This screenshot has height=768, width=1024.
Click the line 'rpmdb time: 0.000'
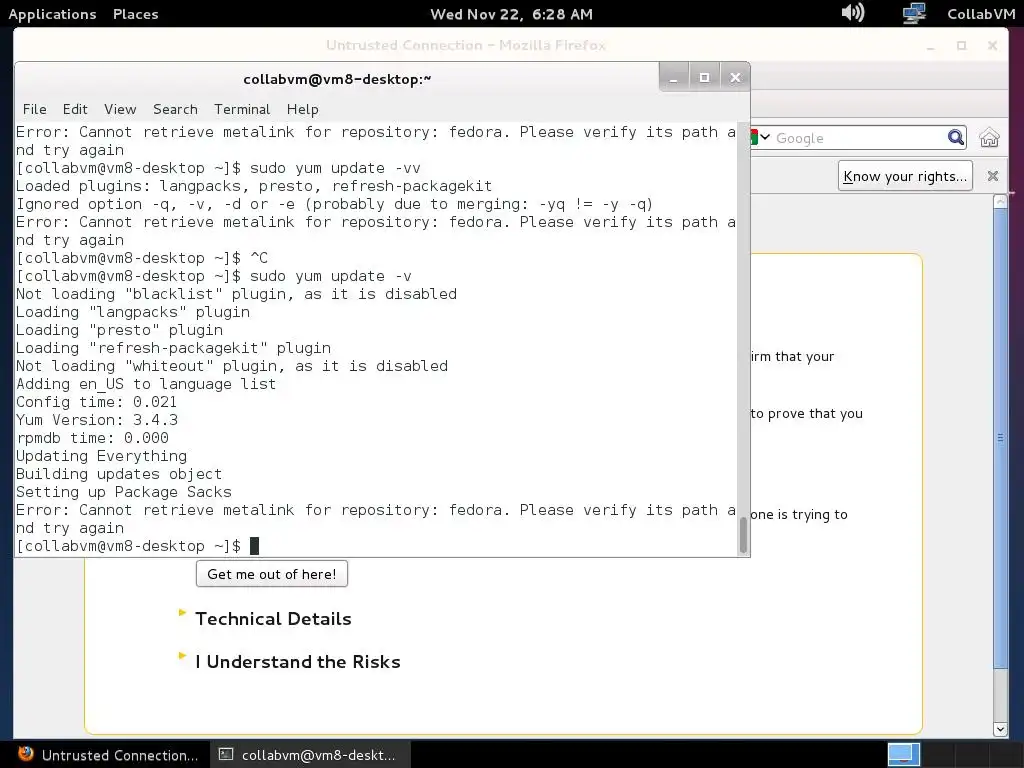coord(92,438)
